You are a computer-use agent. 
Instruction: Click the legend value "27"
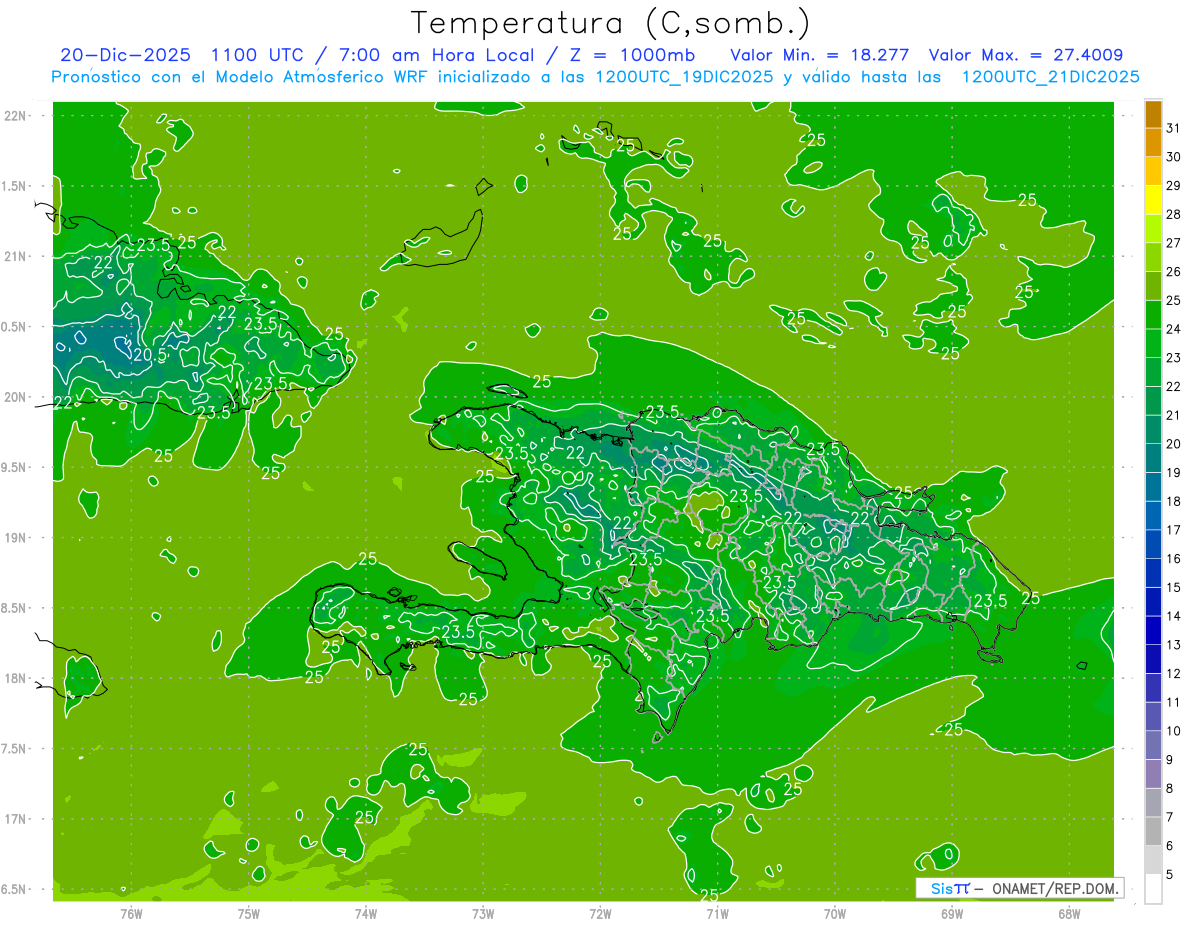point(1174,243)
